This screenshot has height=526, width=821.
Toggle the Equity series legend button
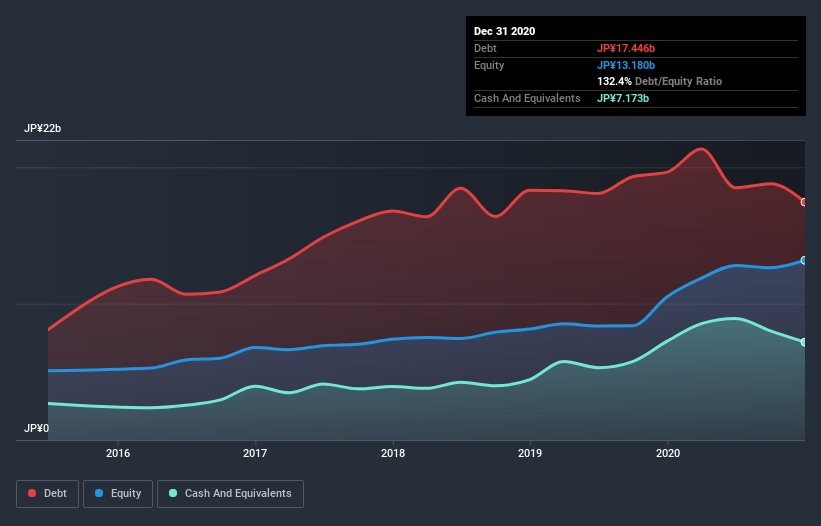[x=118, y=494]
